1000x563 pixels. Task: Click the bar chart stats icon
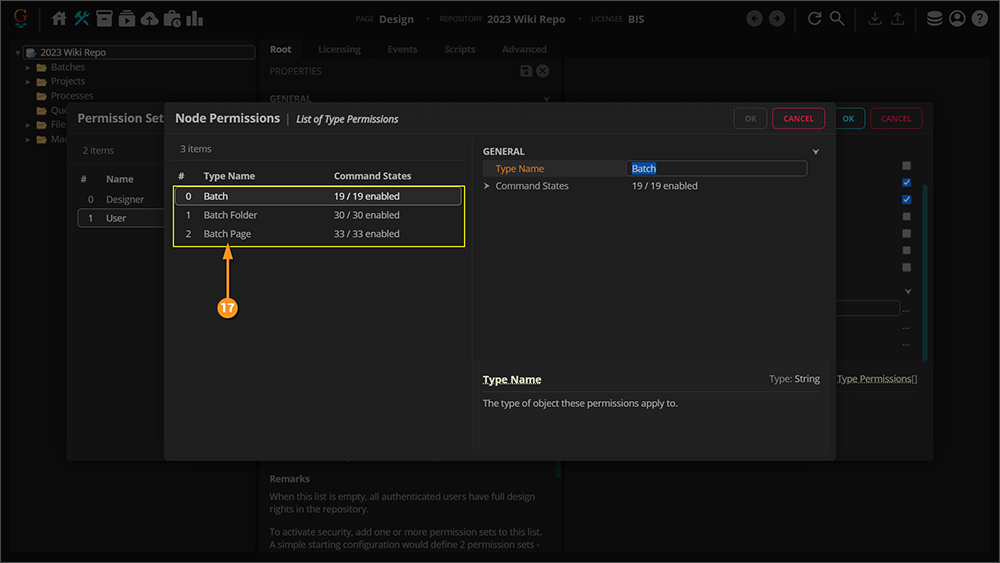(x=194, y=19)
